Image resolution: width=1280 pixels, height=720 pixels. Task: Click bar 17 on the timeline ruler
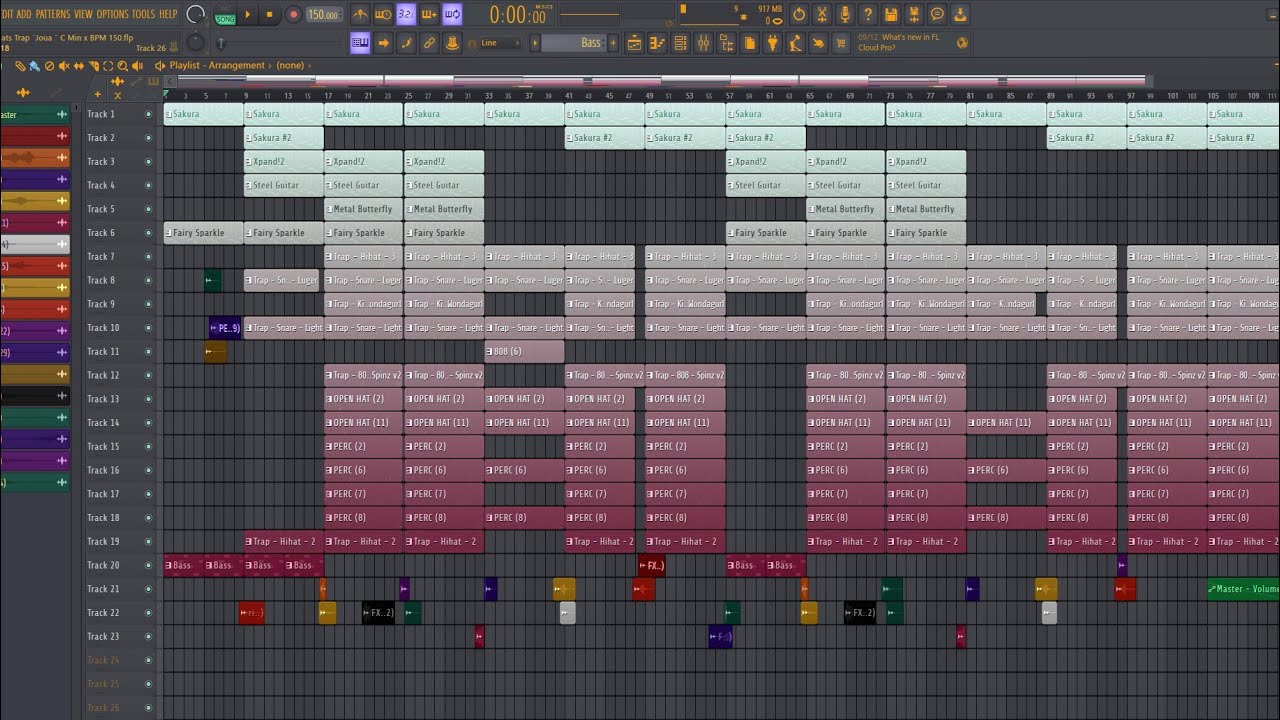click(328, 96)
